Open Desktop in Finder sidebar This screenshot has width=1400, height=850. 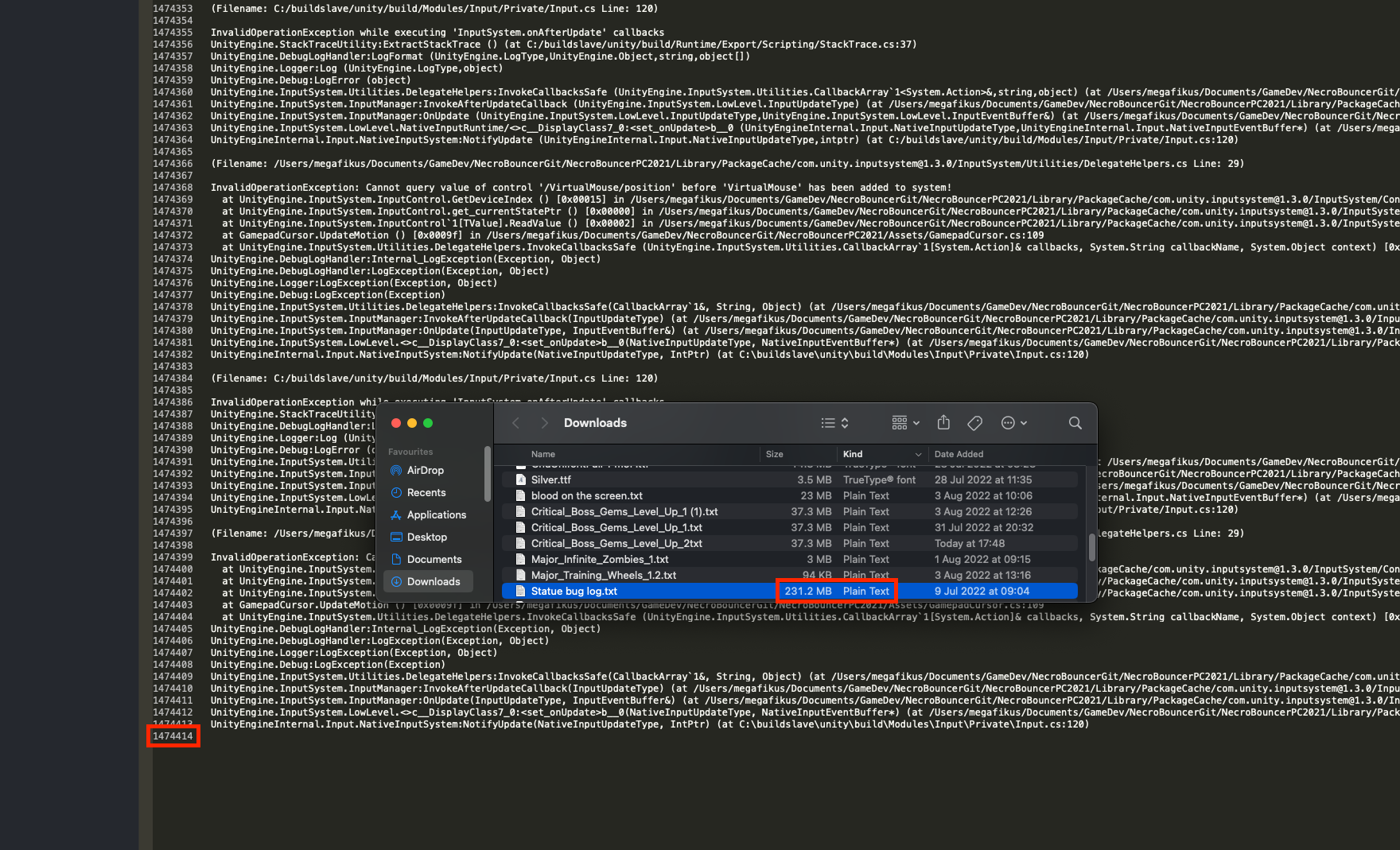click(x=428, y=538)
